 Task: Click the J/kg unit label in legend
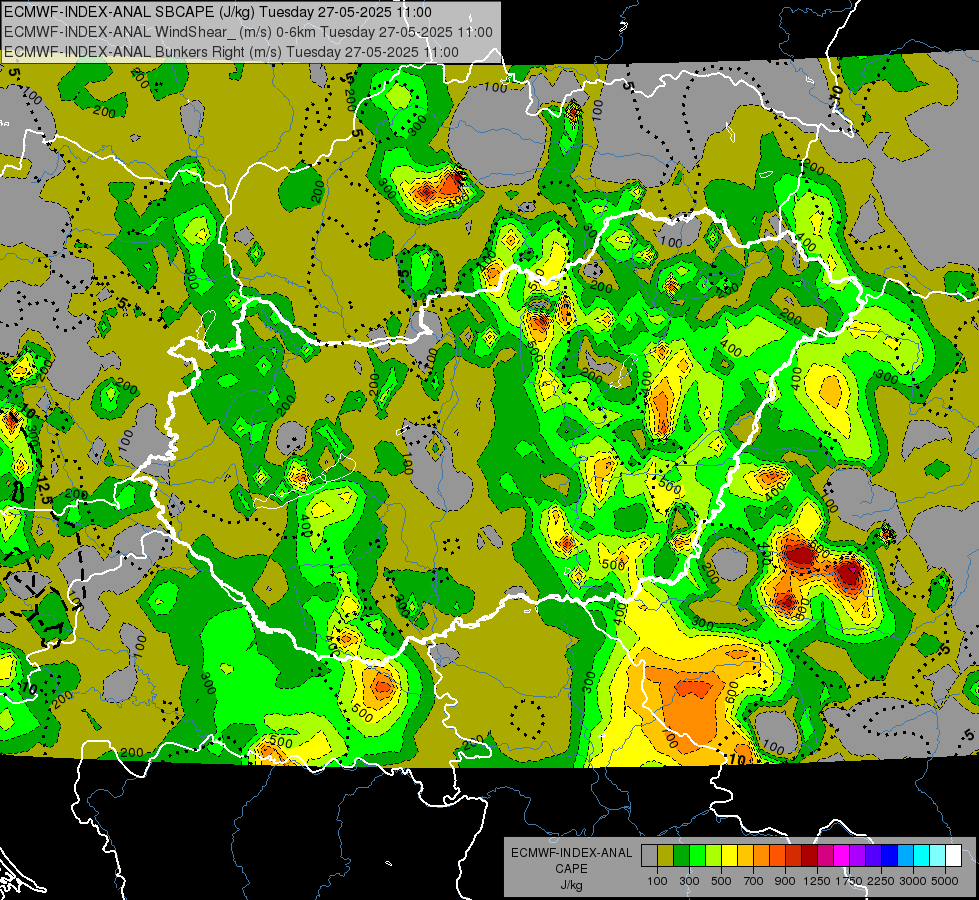pyautogui.click(x=571, y=885)
